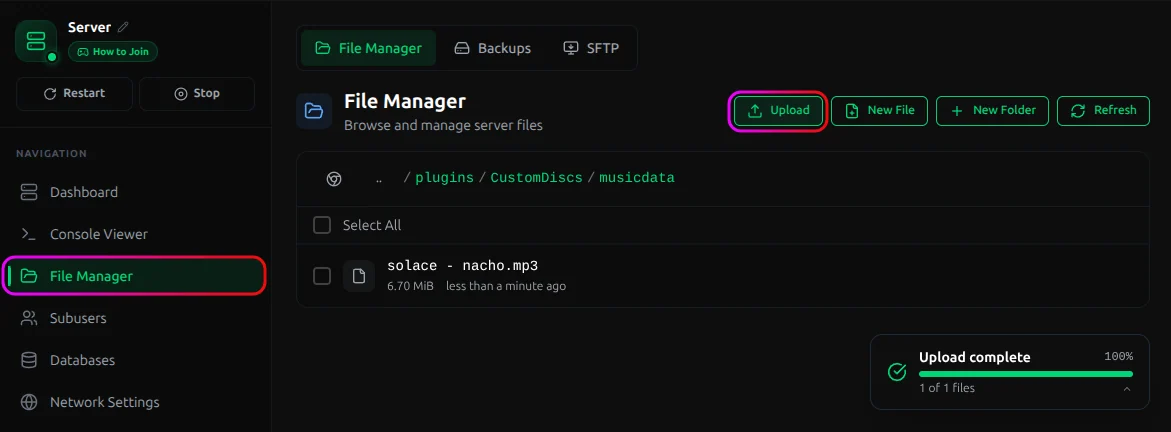Screen dimensions: 1171x432
Task: Select File Manager in sidebar navigation
Action: click(134, 276)
